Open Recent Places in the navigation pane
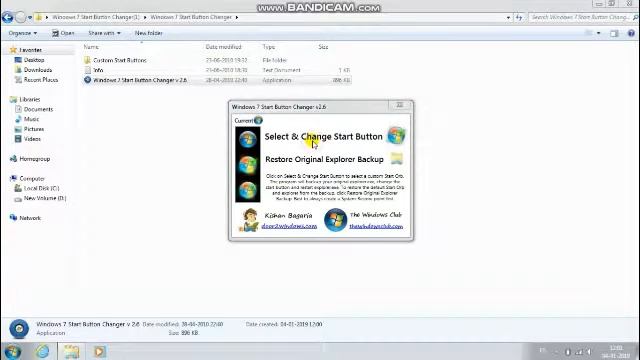Image resolution: width=640 pixels, height=360 pixels. click(41, 80)
